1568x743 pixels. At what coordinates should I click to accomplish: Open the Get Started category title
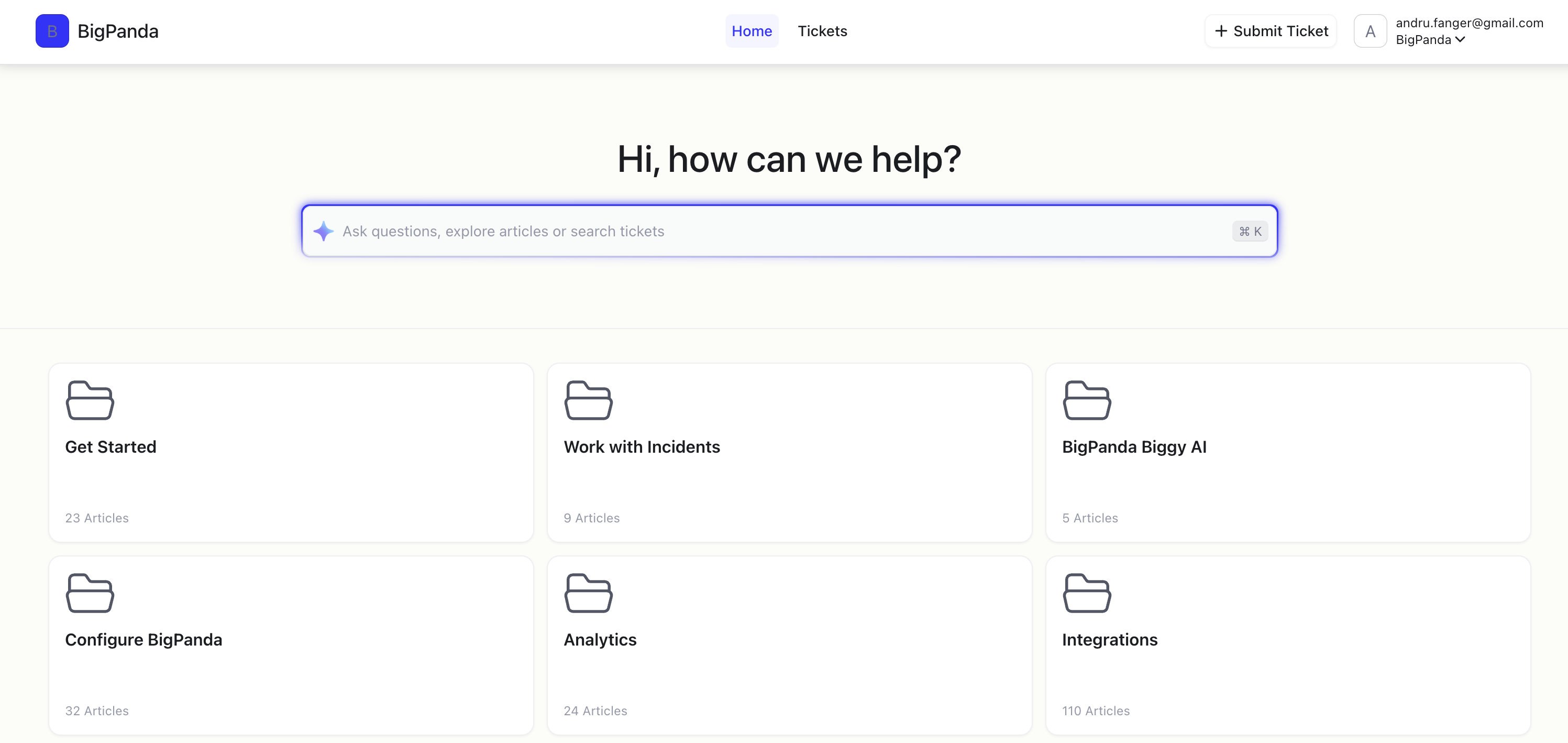(111, 447)
